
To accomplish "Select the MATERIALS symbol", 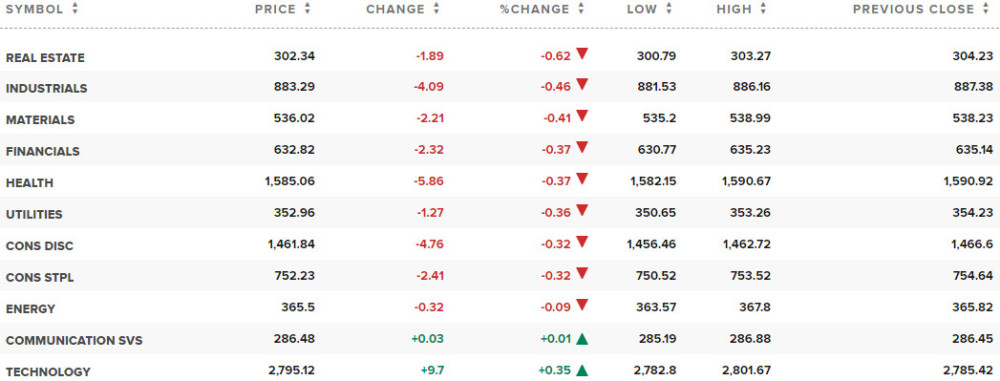I will [40, 120].
